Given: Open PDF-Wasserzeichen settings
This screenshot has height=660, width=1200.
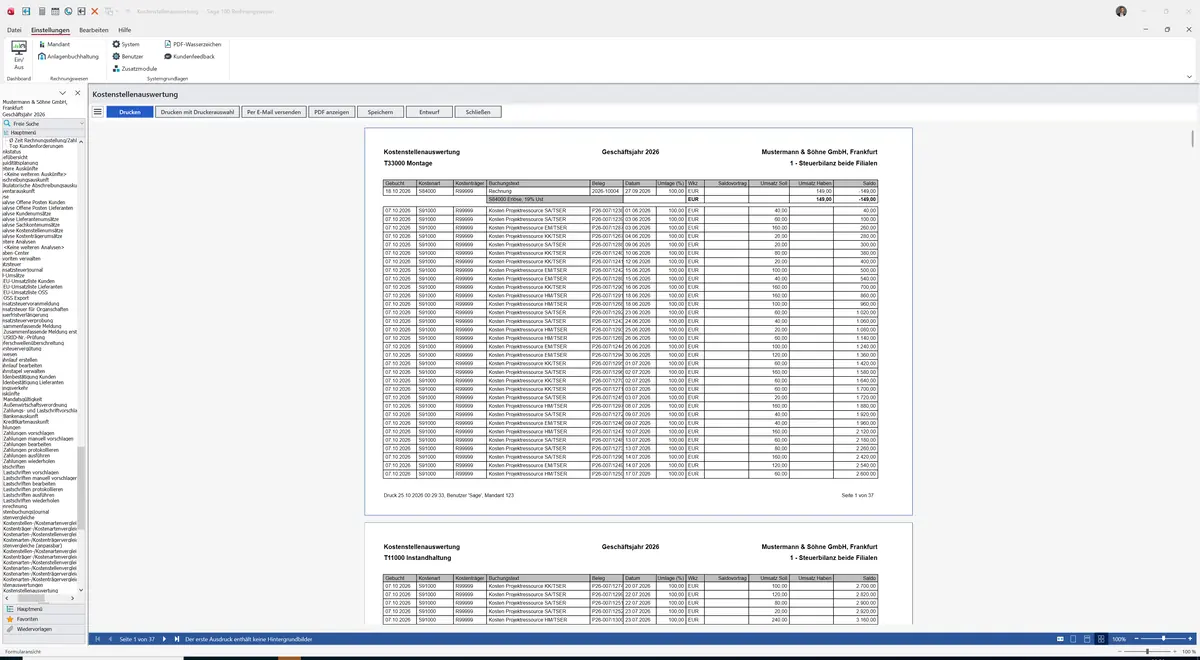Looking at the screenshot, I should [x=192, y=44].
